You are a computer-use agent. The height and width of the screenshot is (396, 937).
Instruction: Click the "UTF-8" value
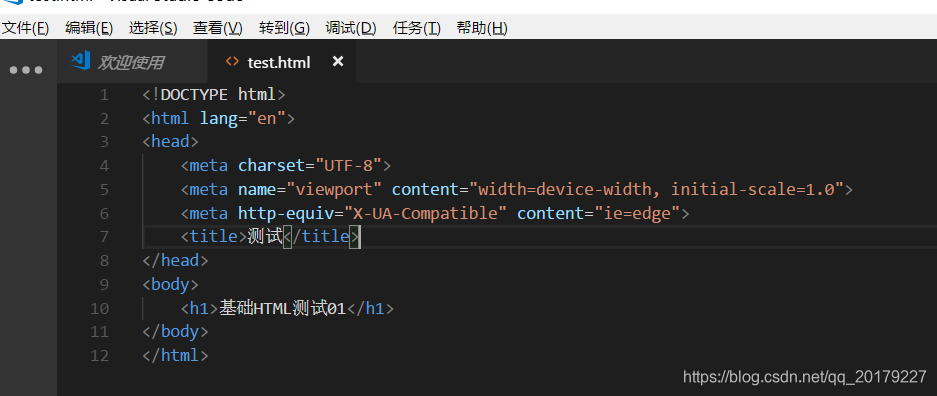tap(349, 165)
